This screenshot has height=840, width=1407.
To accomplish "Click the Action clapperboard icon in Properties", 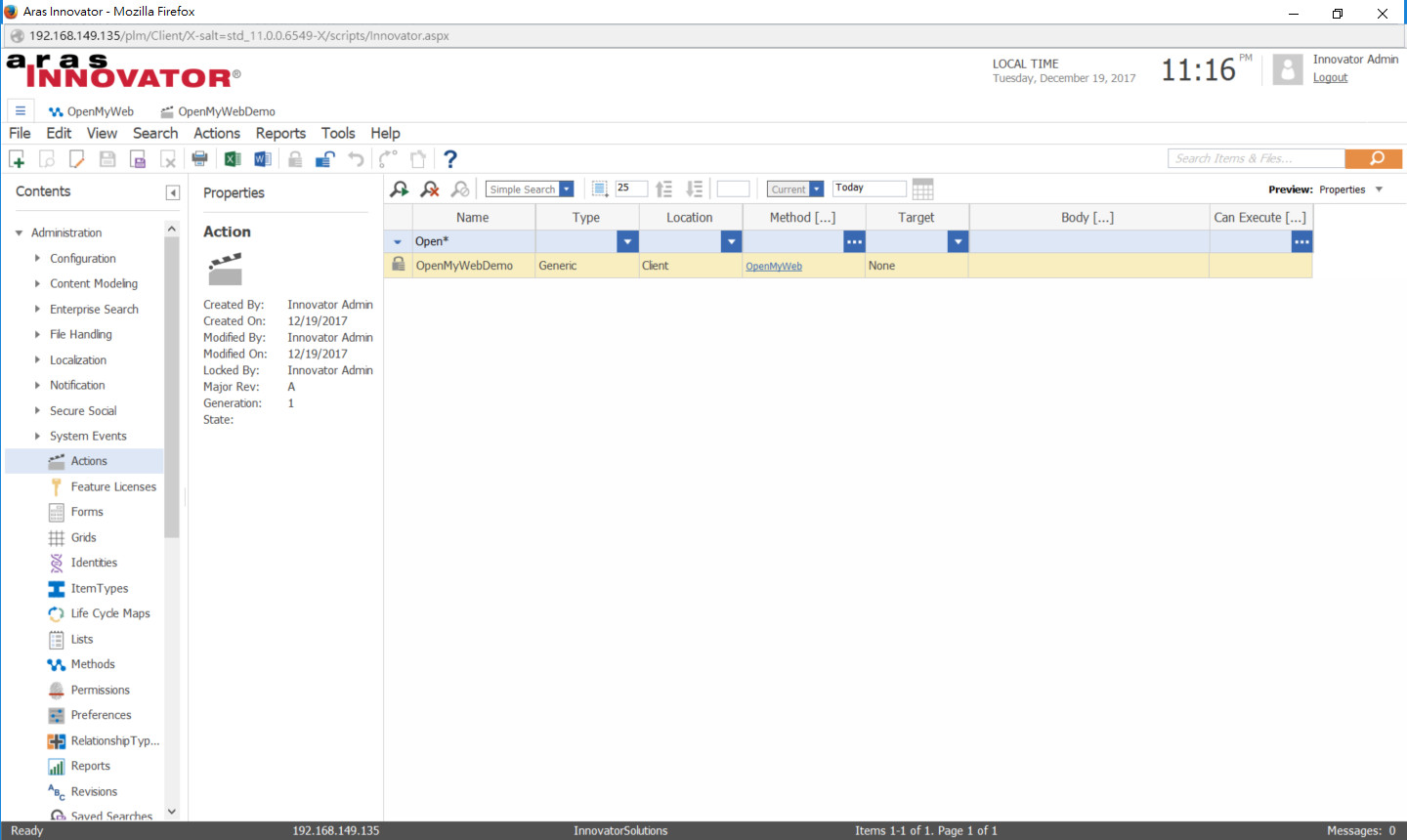I will click(x=225, y=269).
